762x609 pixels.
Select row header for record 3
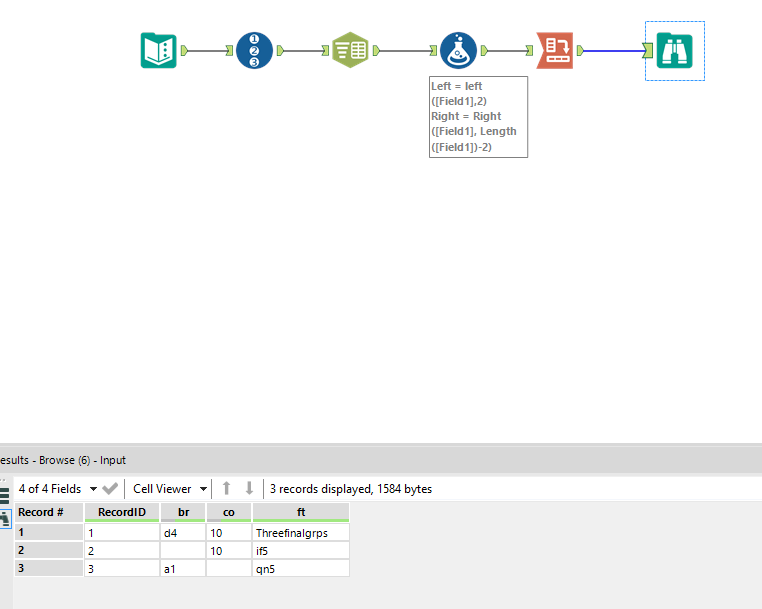coord(49,568)
